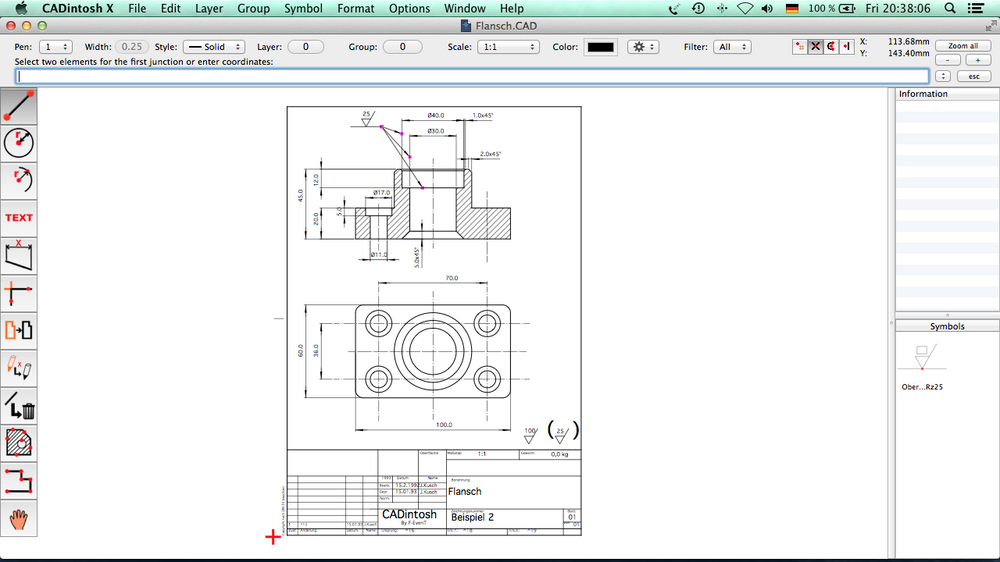Select the Hatch fill tool
Viewport: 1000px width, 562px height.
pyautogui.click(x=18, y=443)
